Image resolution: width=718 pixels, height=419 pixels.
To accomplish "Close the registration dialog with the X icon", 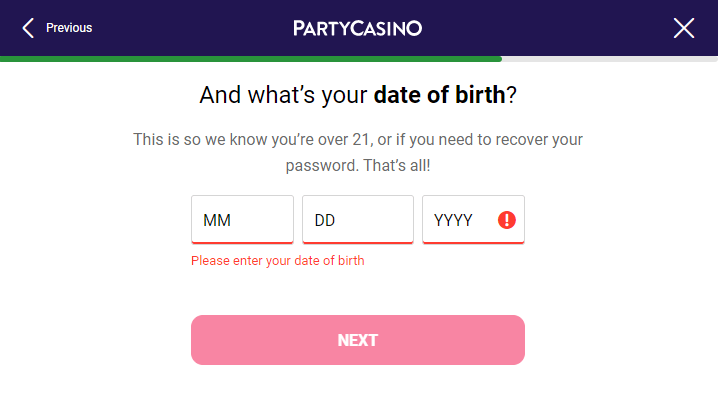I will click(x=684, y=28).
